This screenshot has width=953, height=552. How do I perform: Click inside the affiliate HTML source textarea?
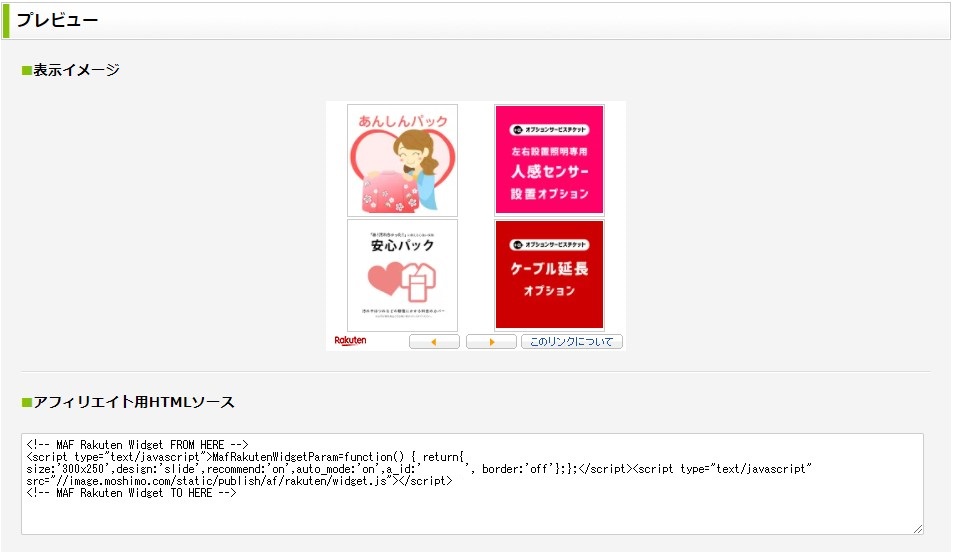point(472,484)
